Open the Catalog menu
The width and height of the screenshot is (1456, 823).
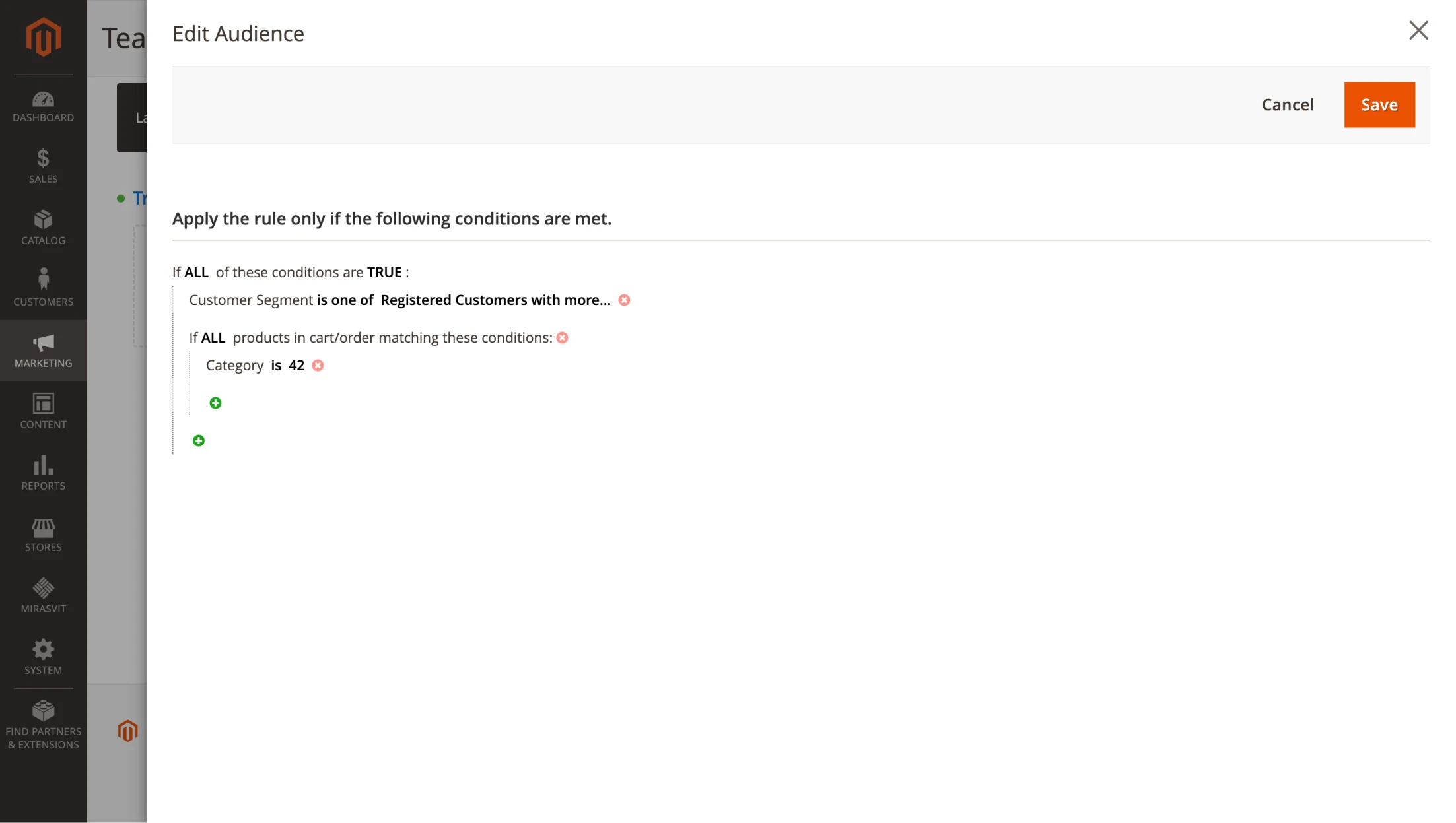click(x=44, y=228)
